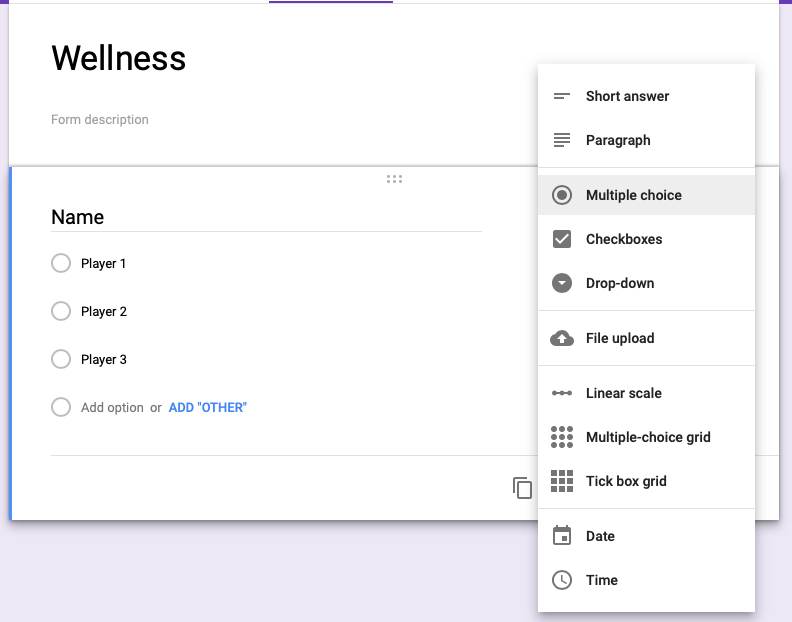
Task: Click the Short answer icon
Action: tap(562, 97)
